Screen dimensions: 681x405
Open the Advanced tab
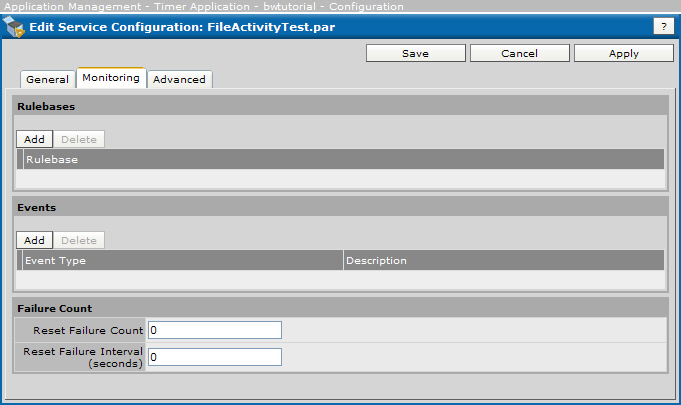(179, 79)
